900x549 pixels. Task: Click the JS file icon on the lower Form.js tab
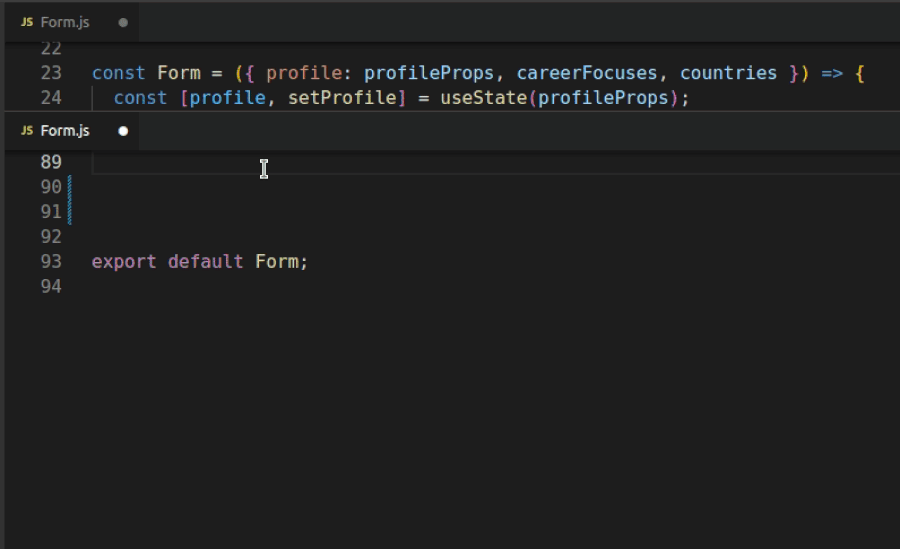pyautogui.click(x=27, y=131)
